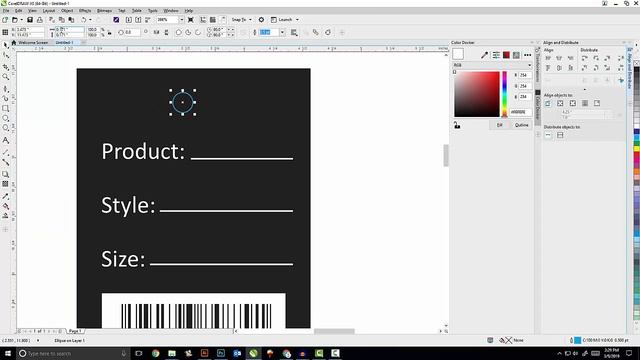Toggle full-screen preview button
The height and width of the screenshot is (360, 640).
coord(191,20)
